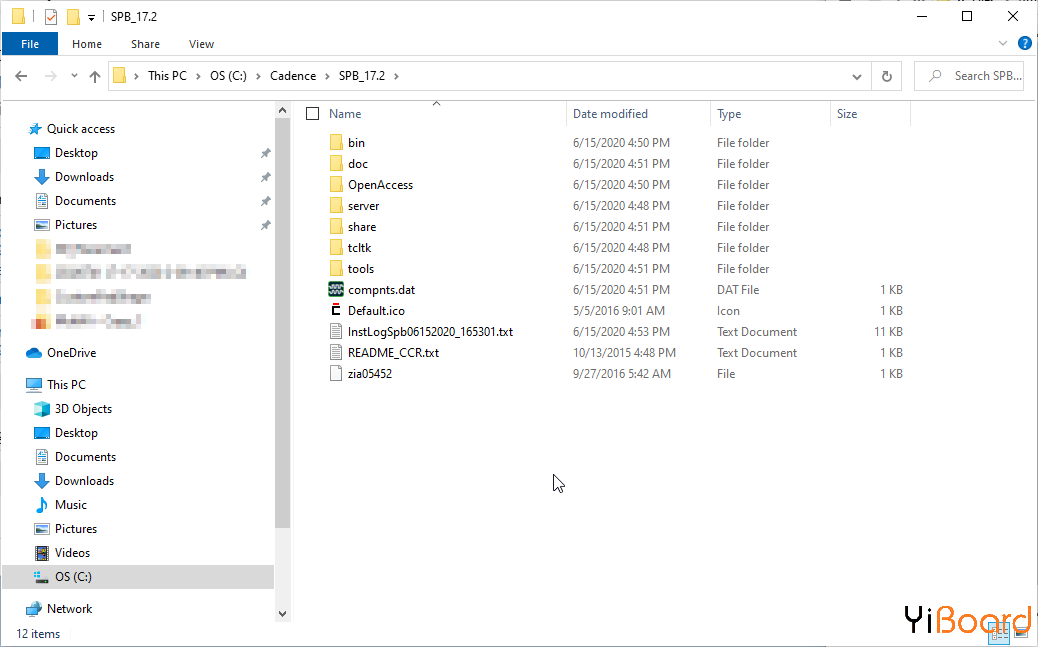
Task: Unpin Documents from Quick access
Action: pos(265,201)
